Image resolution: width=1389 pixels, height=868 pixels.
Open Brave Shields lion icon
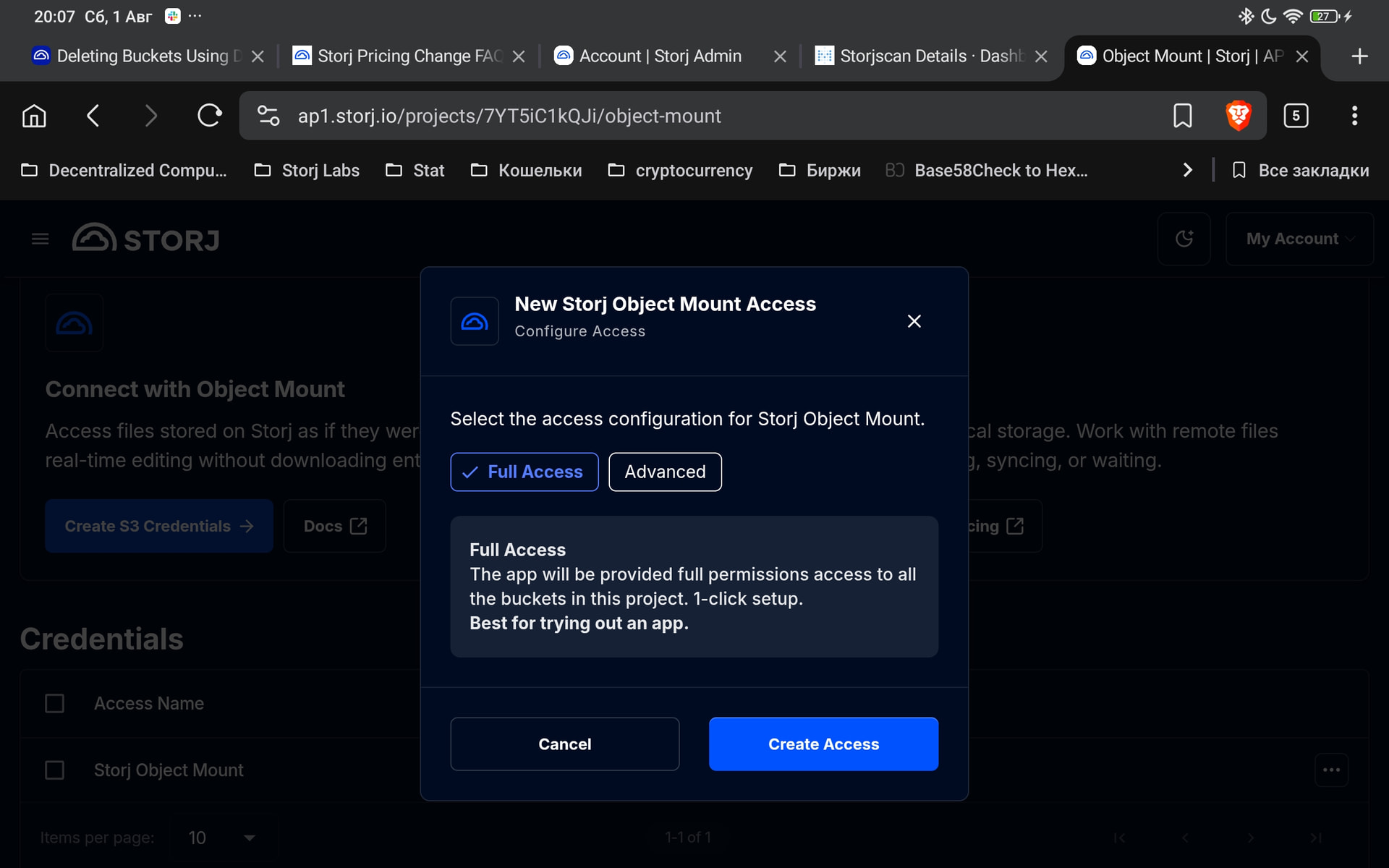click(1239, 116)
